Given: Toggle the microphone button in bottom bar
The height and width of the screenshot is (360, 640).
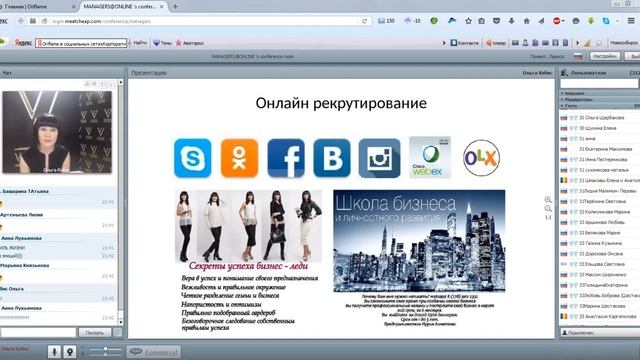Looking at the screenshot, I should click(x=54, y=351).
